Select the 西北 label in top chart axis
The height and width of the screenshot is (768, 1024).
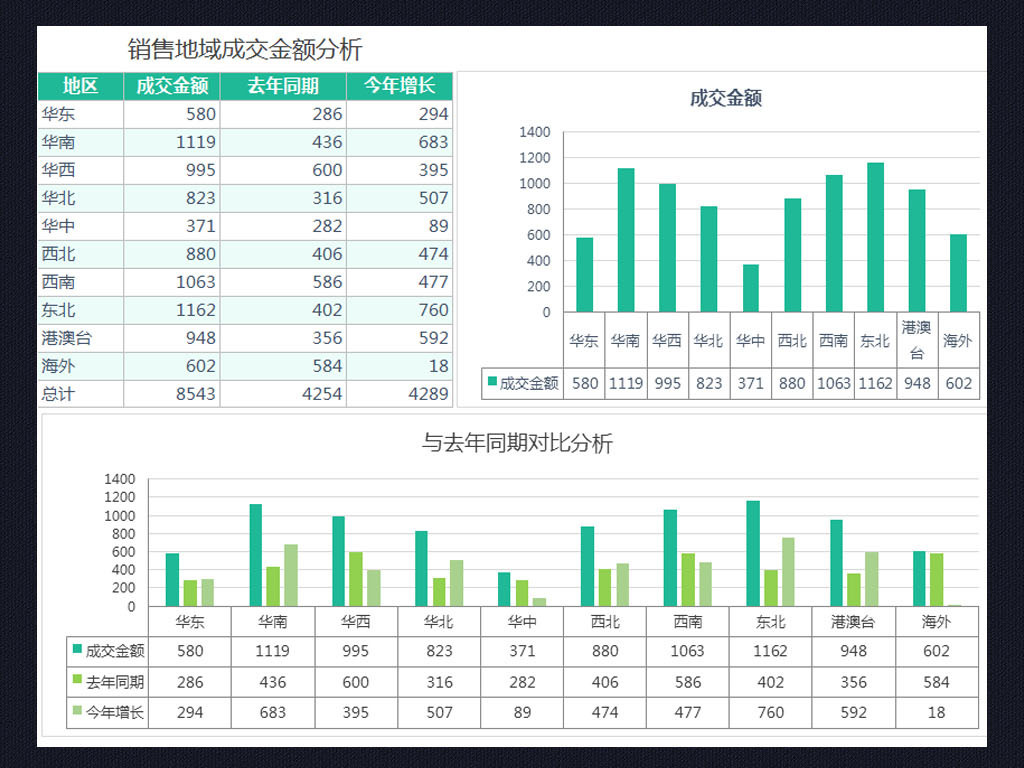pos(792,340)
